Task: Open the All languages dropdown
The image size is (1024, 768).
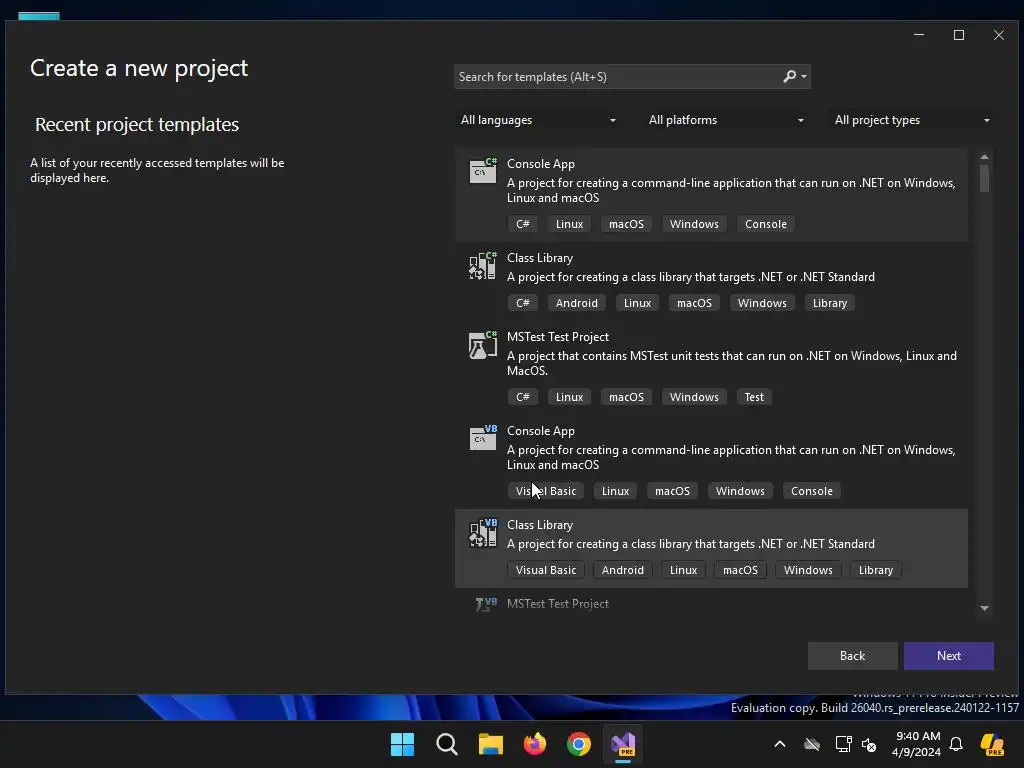Action: 538,120
